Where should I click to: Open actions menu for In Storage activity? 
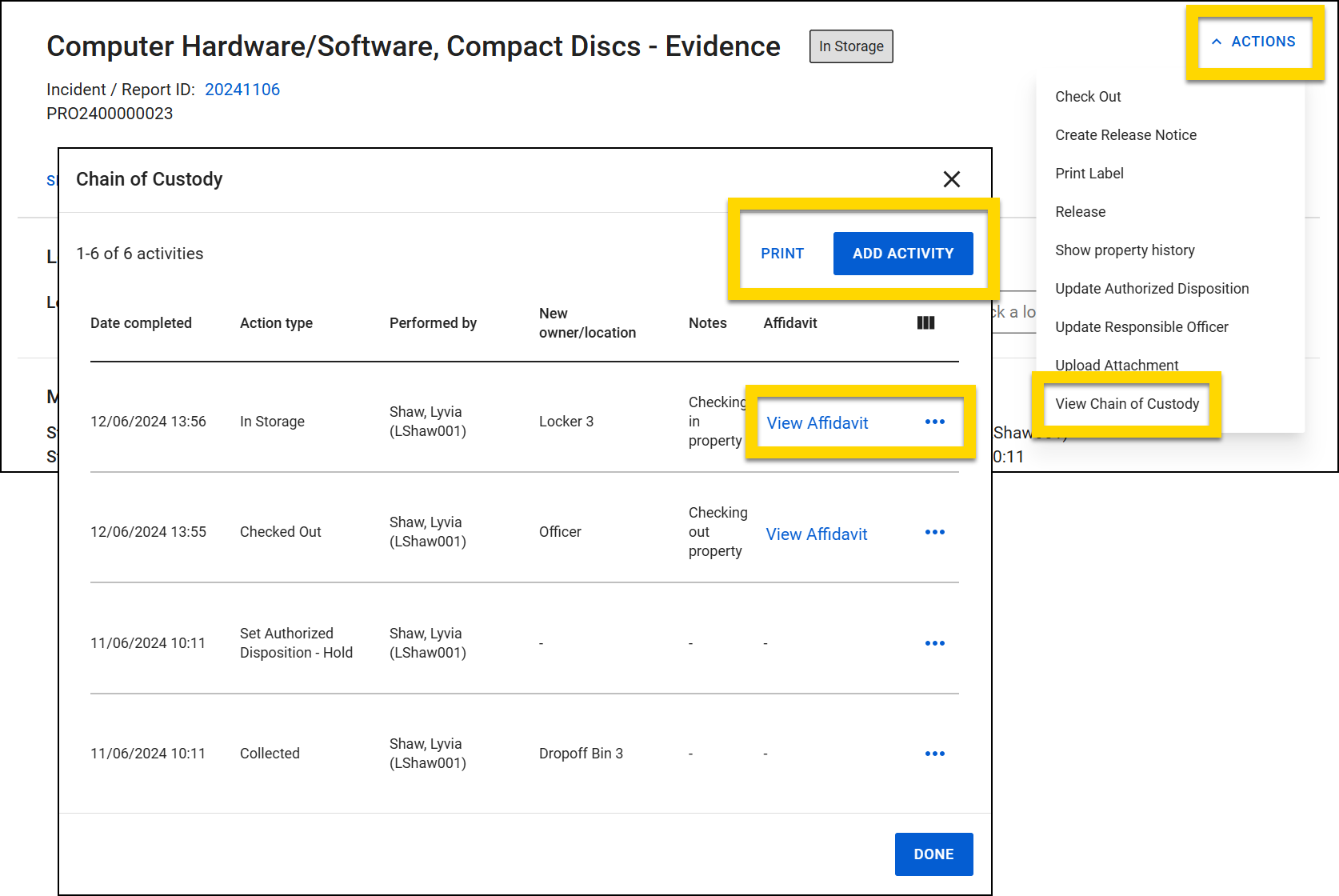pyautogui.click(x=935, y=422)
